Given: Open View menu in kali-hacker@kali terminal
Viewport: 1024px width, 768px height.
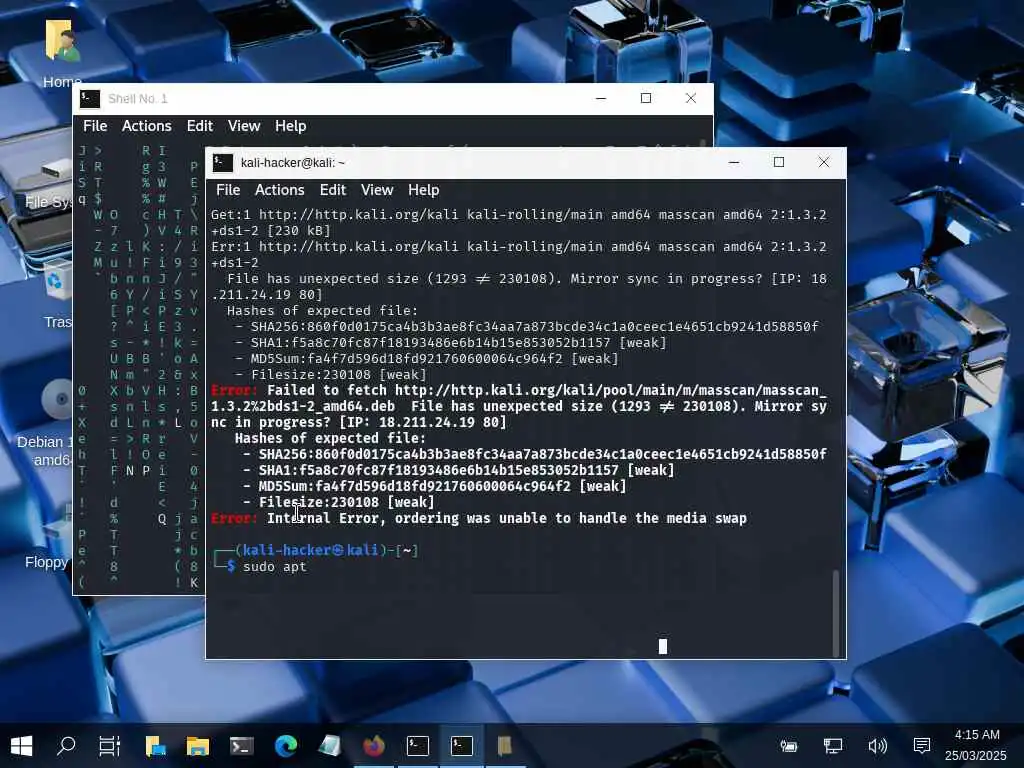Looking at the screenshot, I should tap(377, 190).
